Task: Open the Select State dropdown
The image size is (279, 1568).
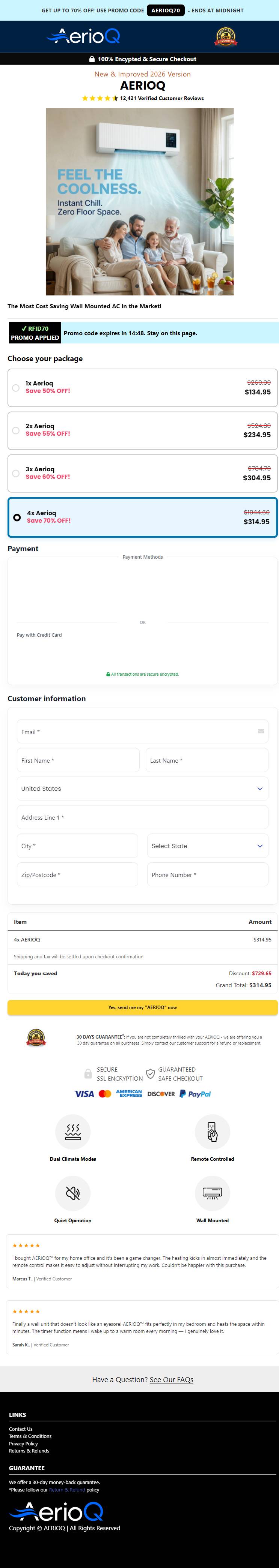Action: point(208,845)
